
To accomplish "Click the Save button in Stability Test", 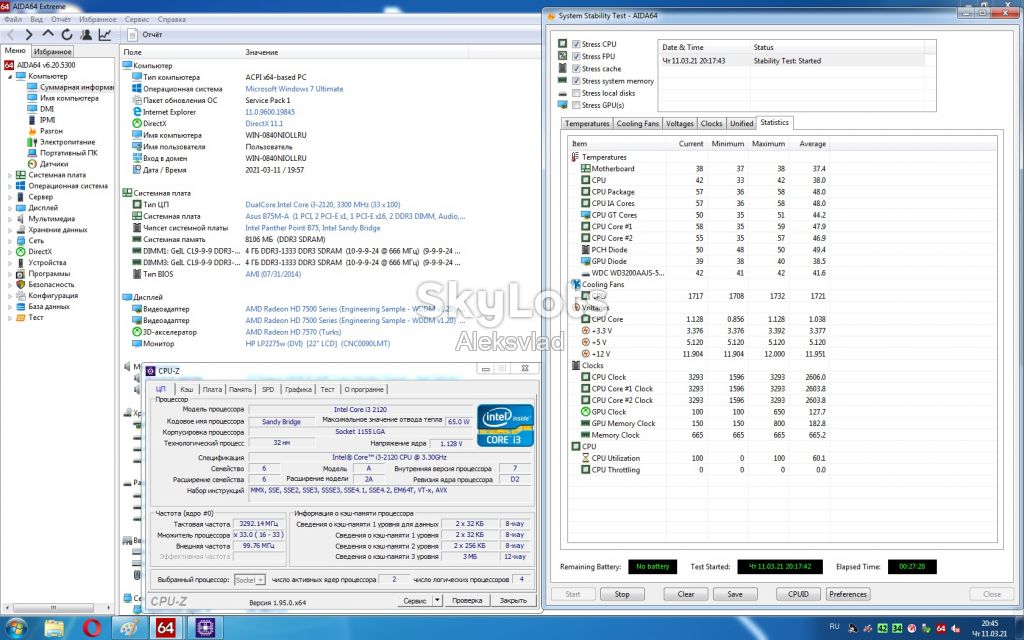I will (735, 594).
